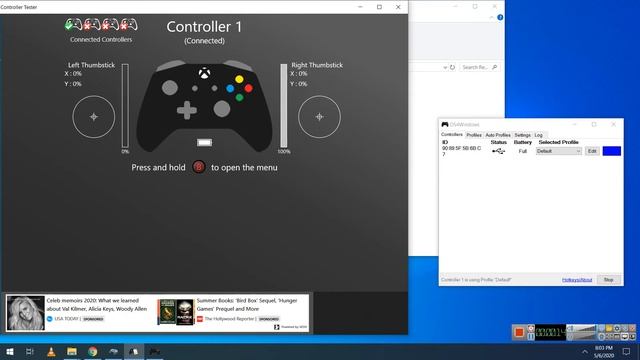Select the third disconnected controller icon

pos(110,25)
